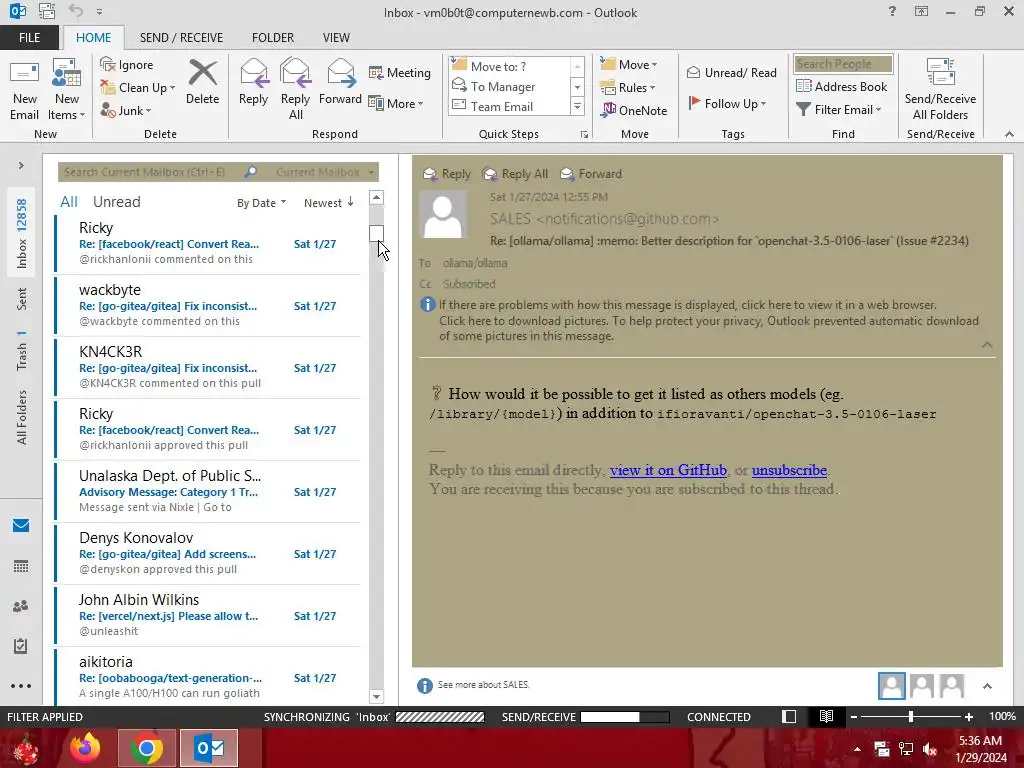Screen dimensions: 1024x768
Task: Toggle Unread/Read status
Action: click(732, 72)
